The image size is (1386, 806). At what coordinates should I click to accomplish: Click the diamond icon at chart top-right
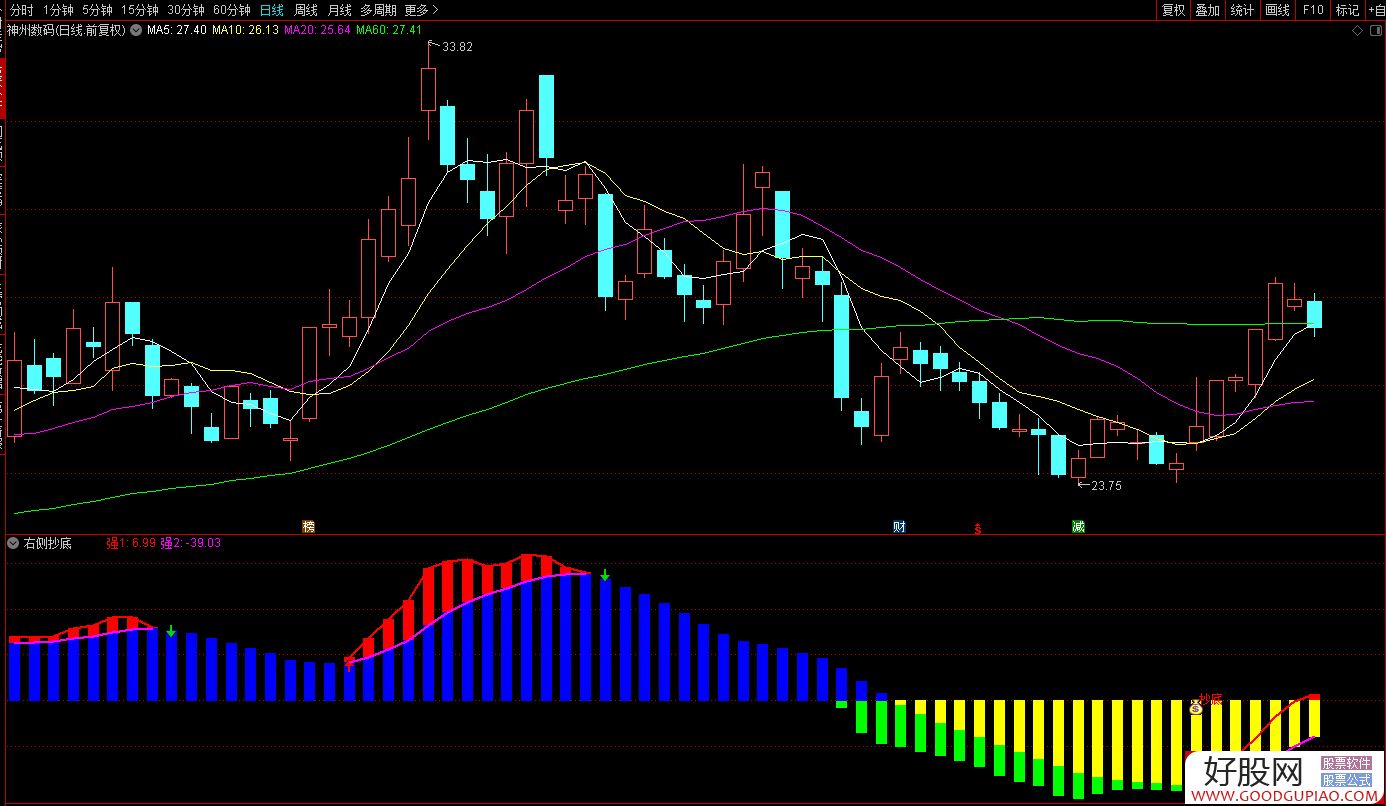[1357, 31]
